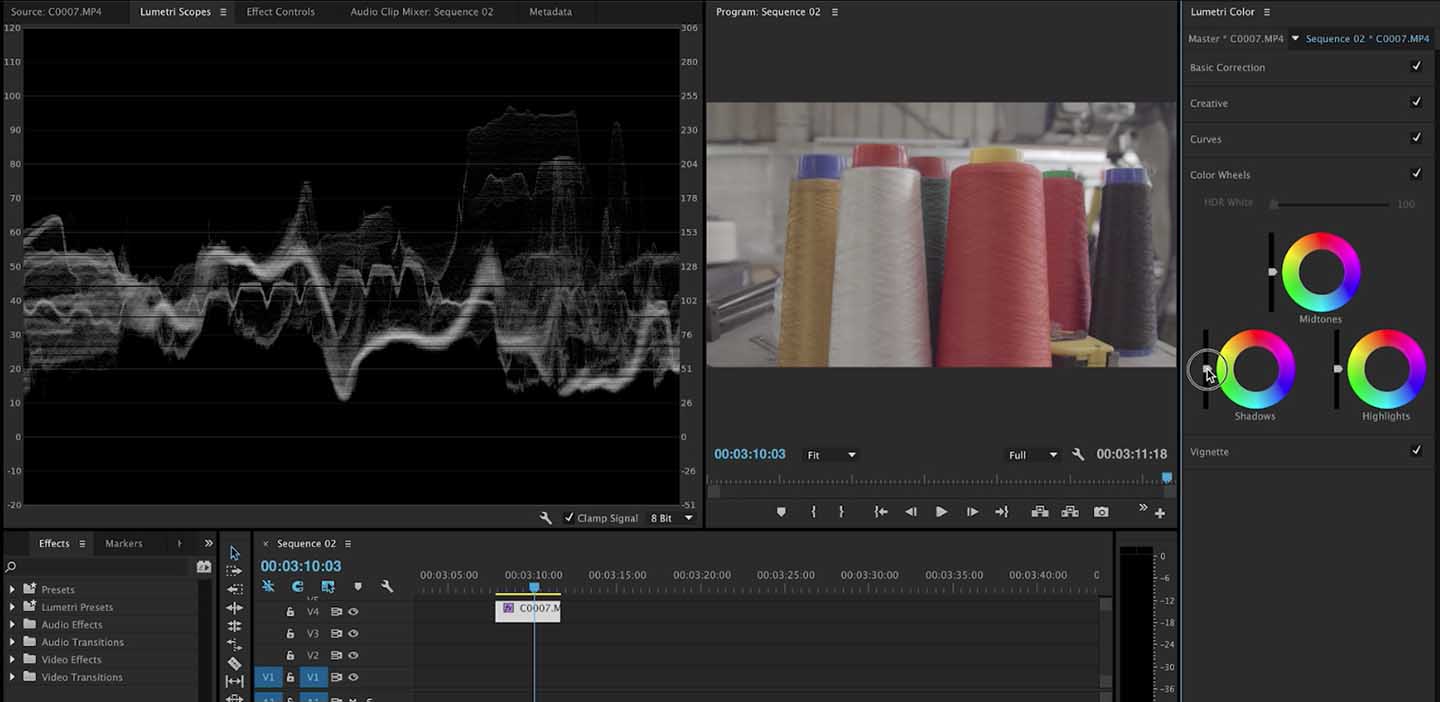The image size is (1440, 702).
Task: Open Timeline display settings wrench icon
Action: pyautogui.click(x=386, y=585)
